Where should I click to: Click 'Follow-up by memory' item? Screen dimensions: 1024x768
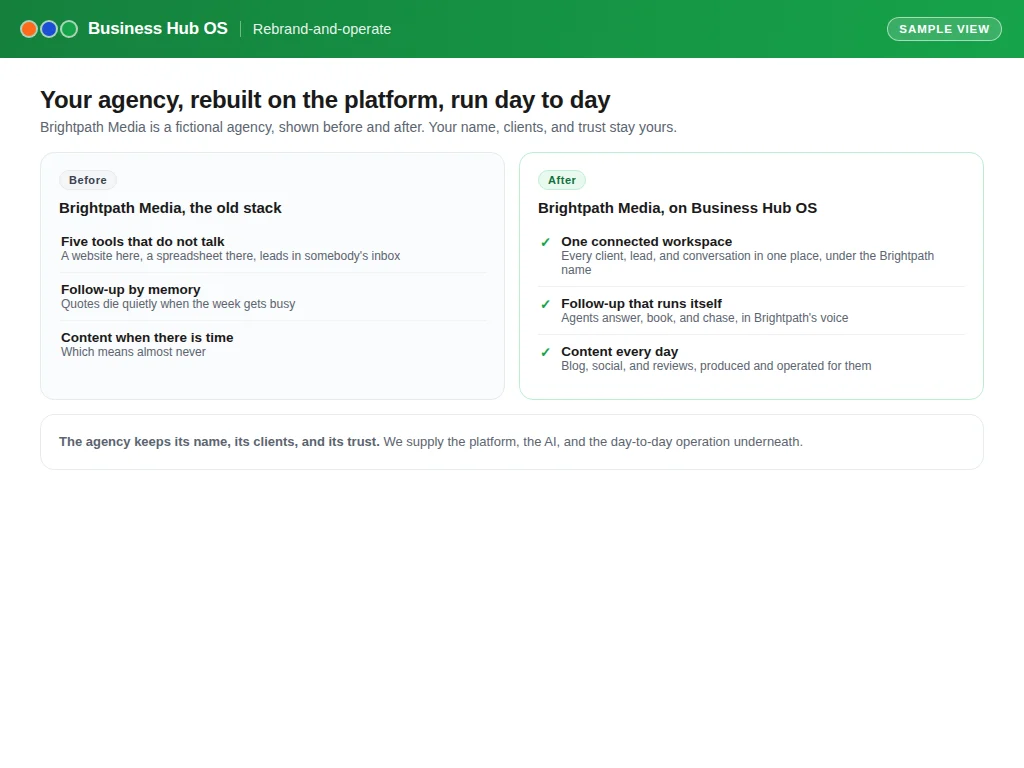[131, 289]
